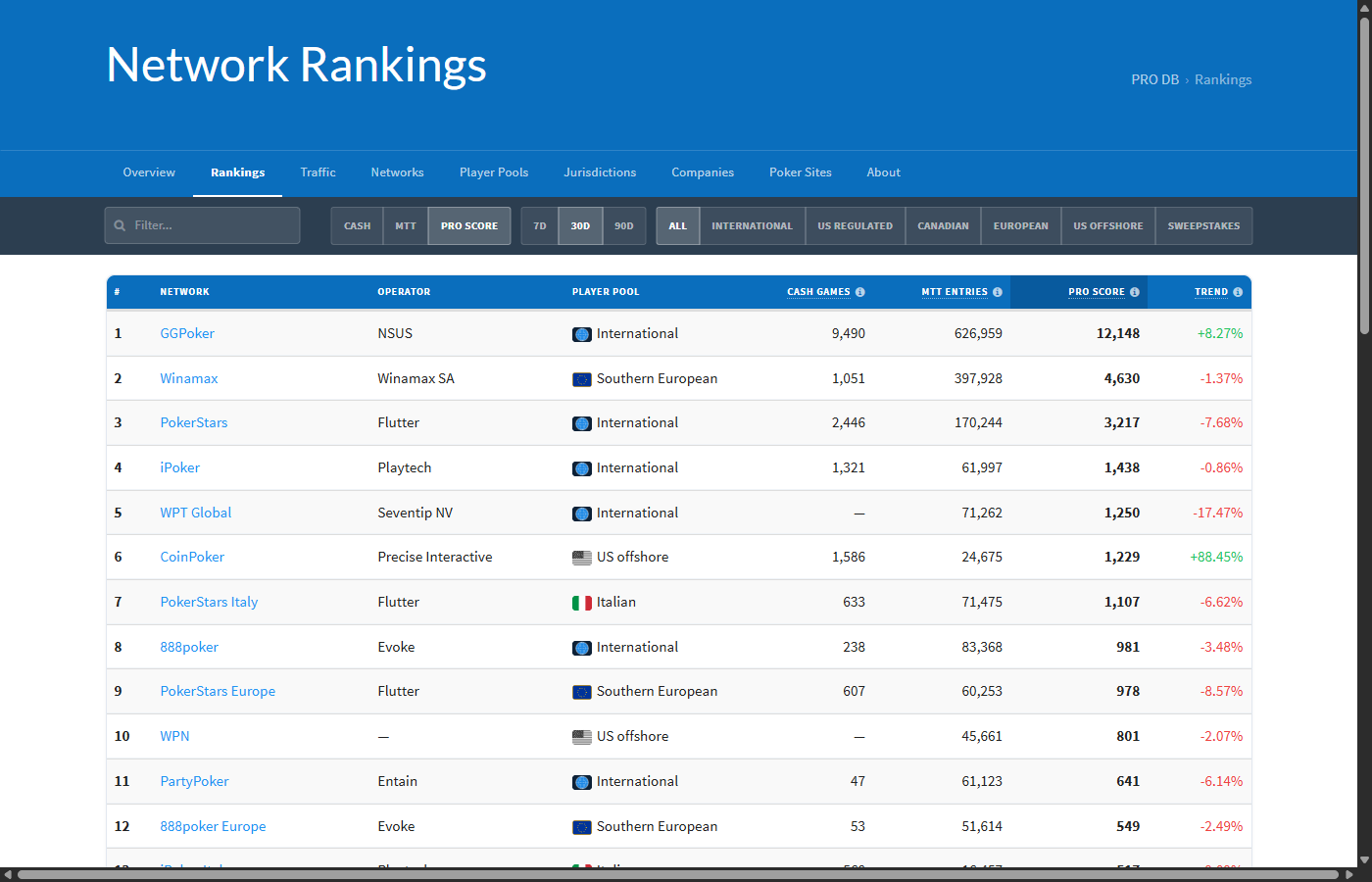Click the EU flag beside Winamax
Viewport: 1372px width, 882px height.
(x=581, y=378)
